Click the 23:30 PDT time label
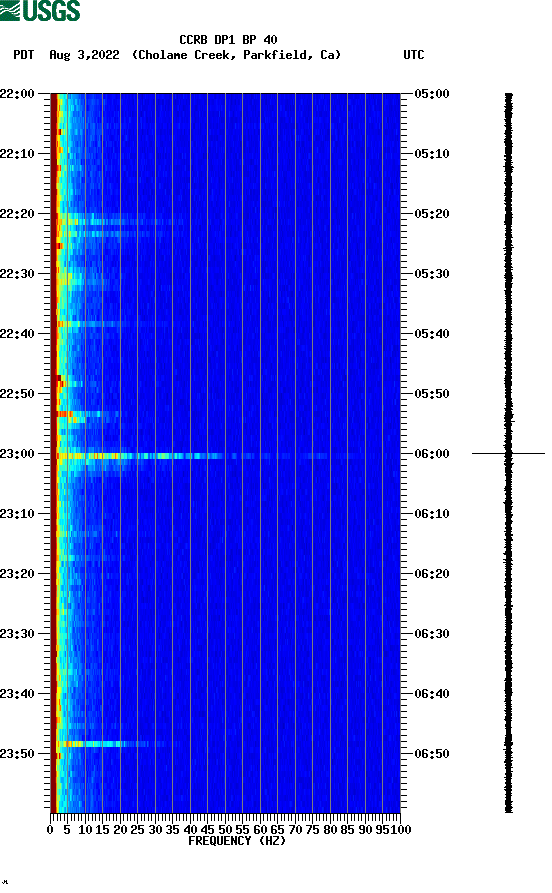 pyautogui.click(x=17, y=634)
